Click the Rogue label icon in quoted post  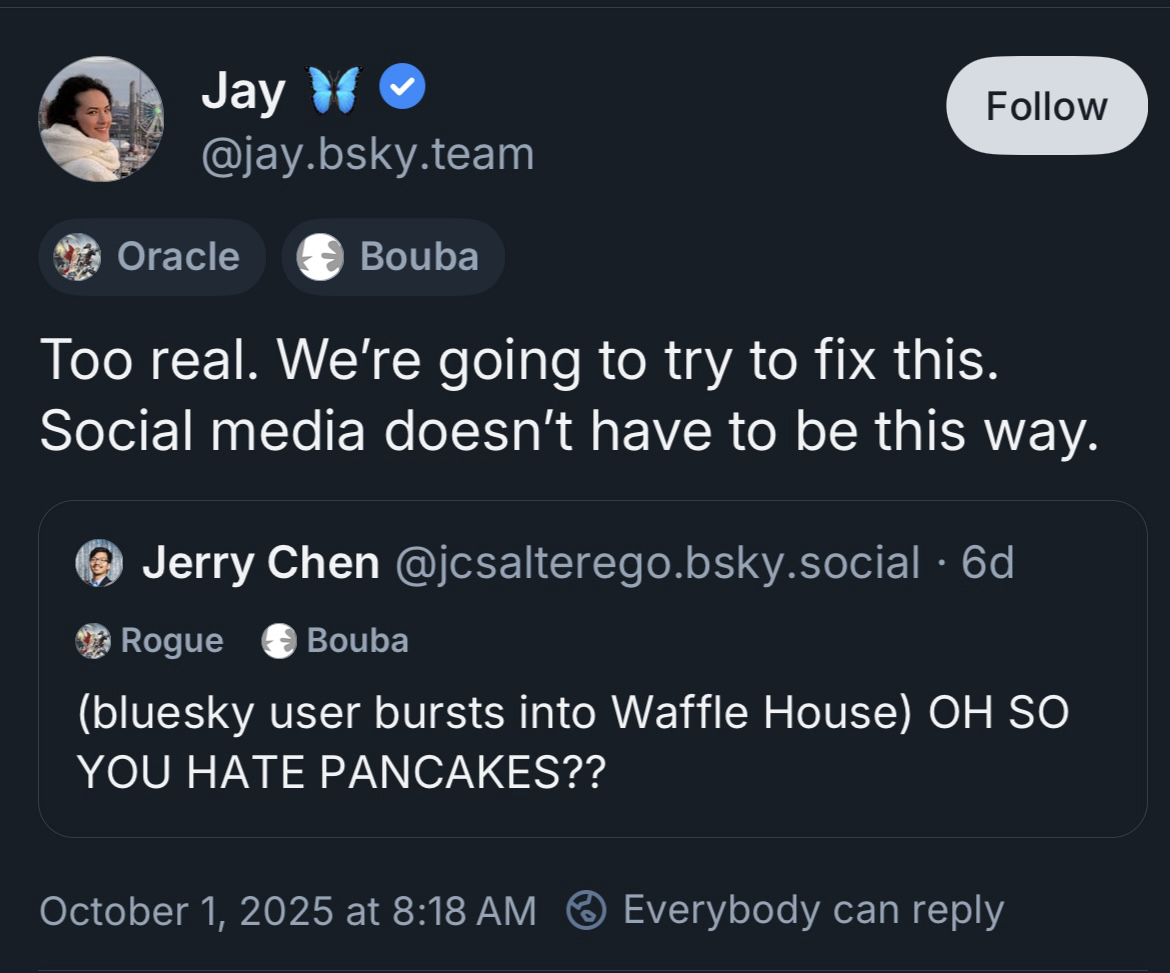pos(93,640)
